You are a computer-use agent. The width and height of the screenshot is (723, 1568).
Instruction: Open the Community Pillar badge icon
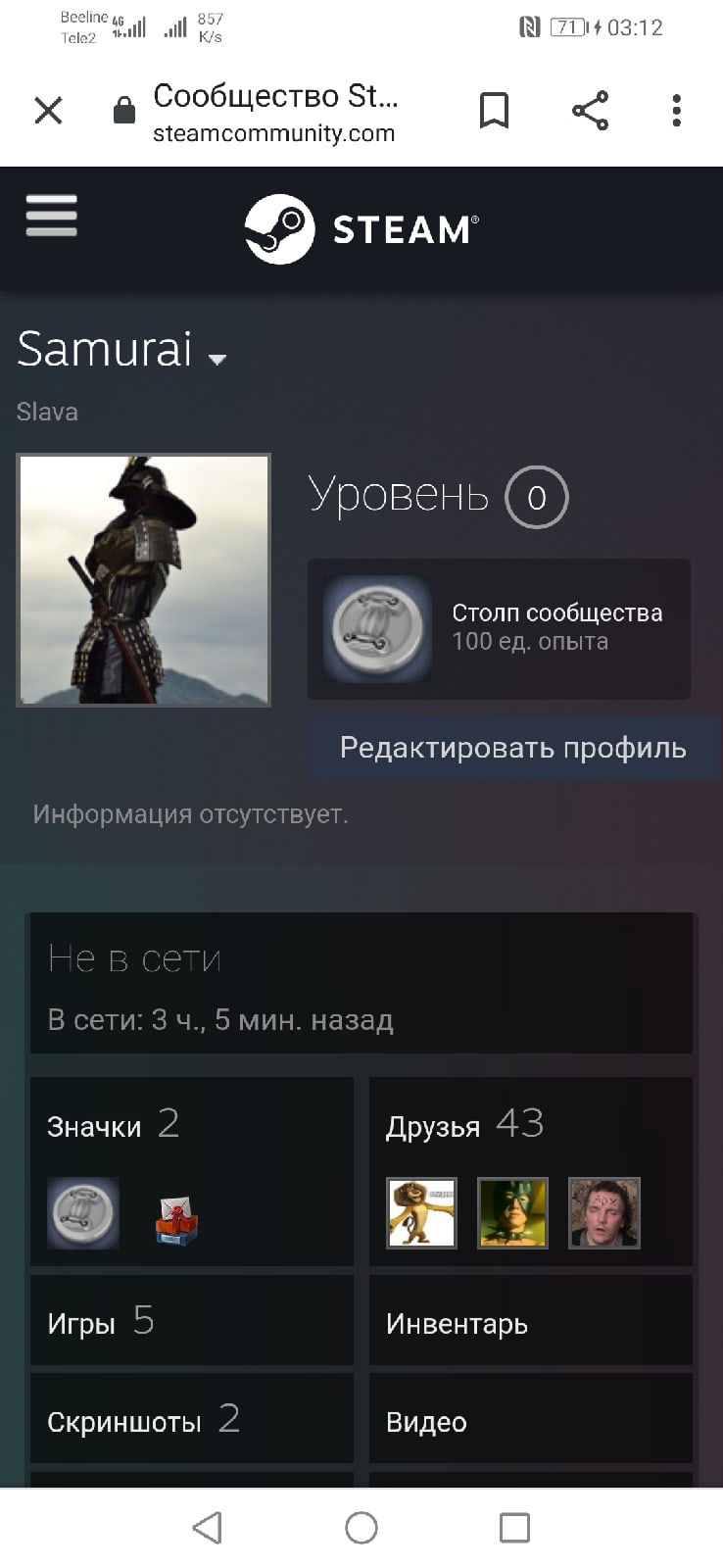point(377,628)
